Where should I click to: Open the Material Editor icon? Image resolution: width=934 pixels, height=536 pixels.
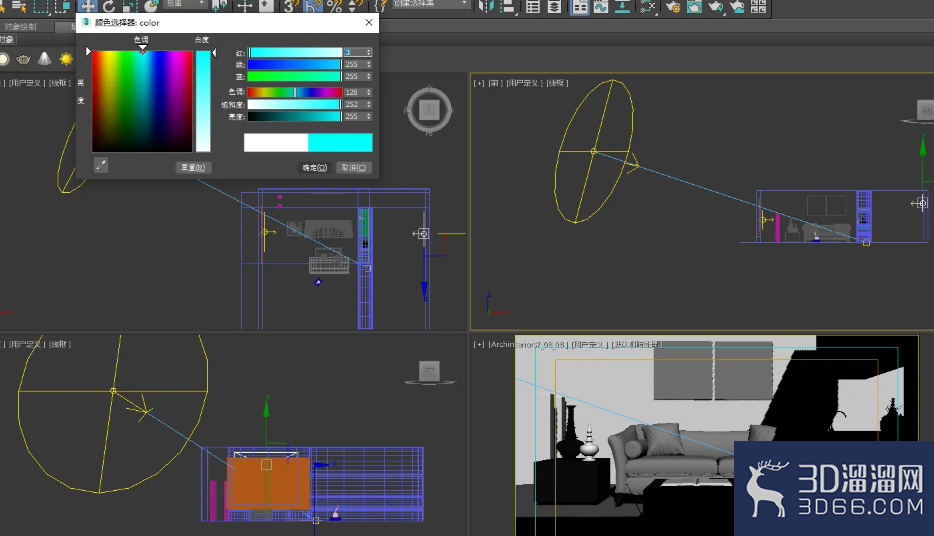(x=647, y=6)
